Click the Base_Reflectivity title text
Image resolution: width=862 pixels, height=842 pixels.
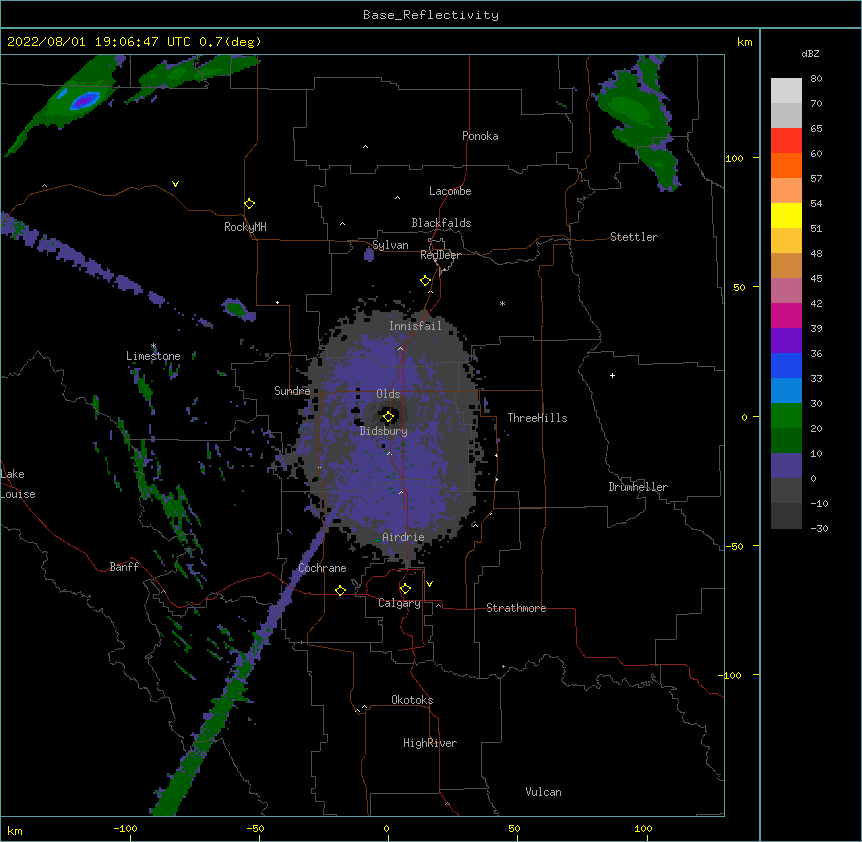[431, 15]
